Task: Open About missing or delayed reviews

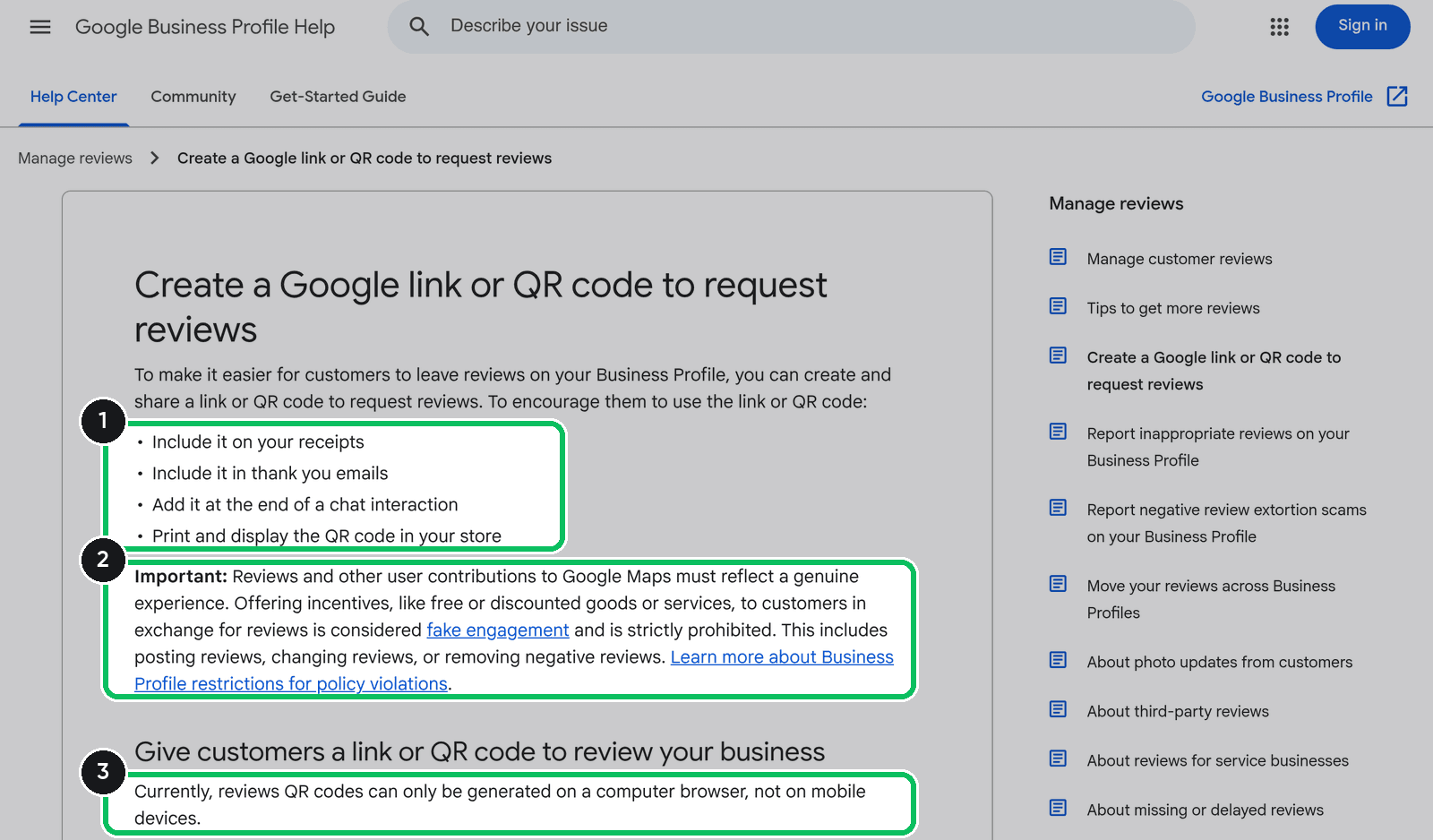Action: (x=1206, y=810)
